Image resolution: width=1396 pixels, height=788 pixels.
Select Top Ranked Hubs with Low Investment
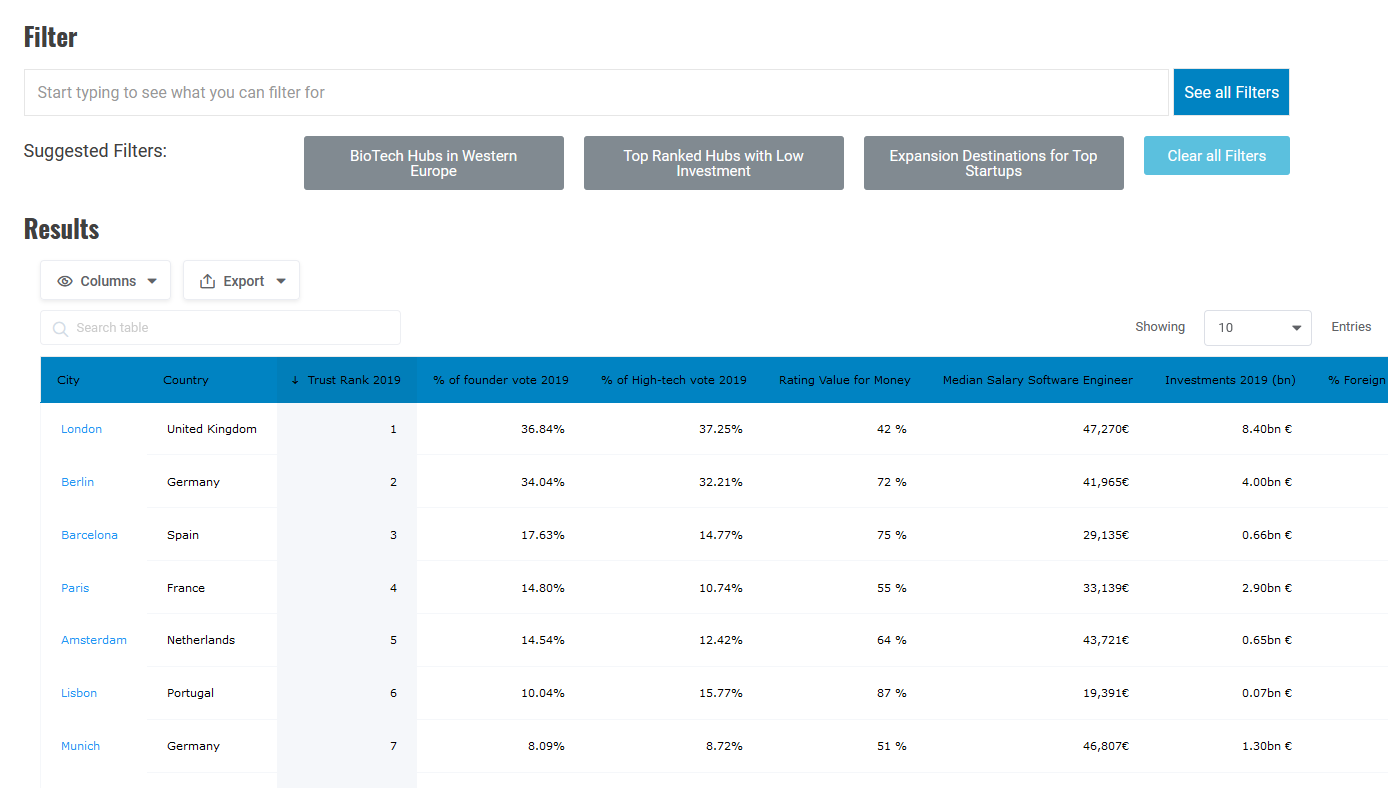[713, 163]
